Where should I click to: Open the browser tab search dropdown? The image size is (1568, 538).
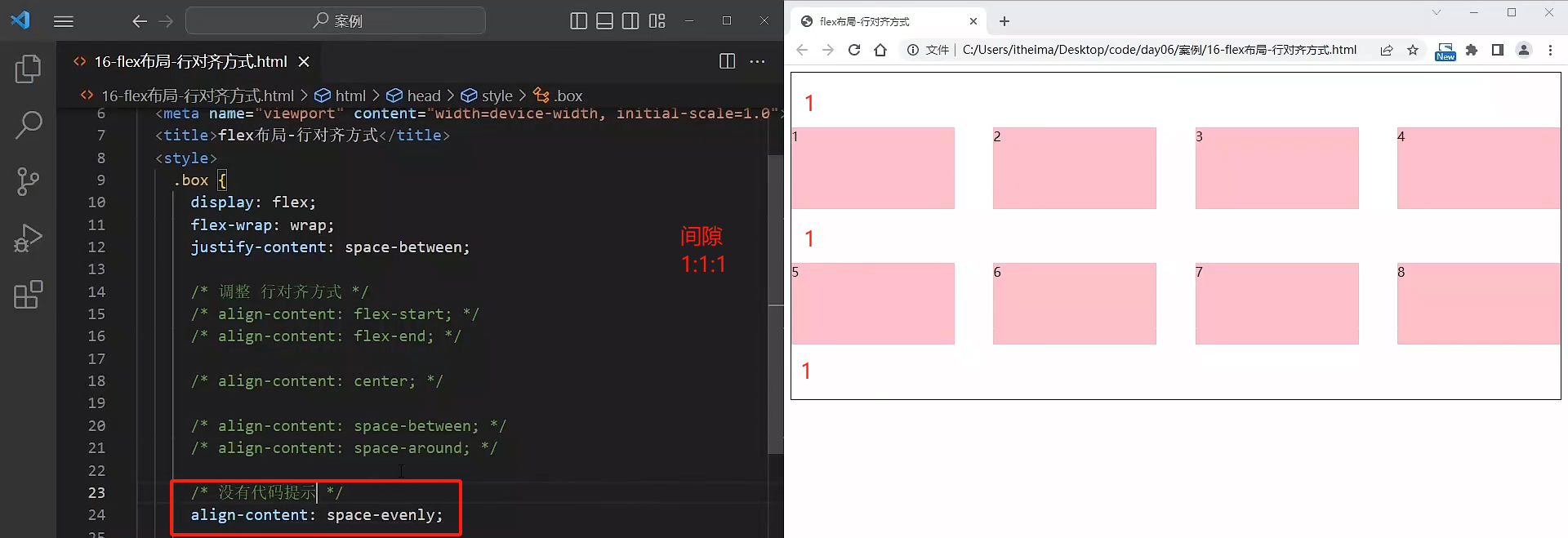(x=1437, y=12)
